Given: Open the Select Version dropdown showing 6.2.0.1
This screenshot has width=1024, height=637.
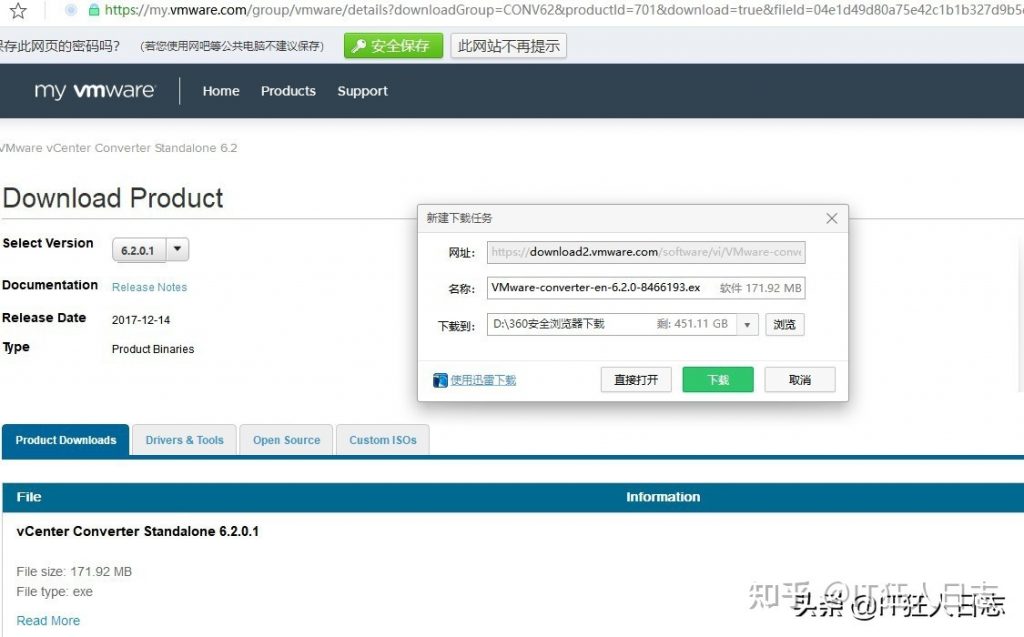Looking at the screenshot, I should (x=140, y=249).
